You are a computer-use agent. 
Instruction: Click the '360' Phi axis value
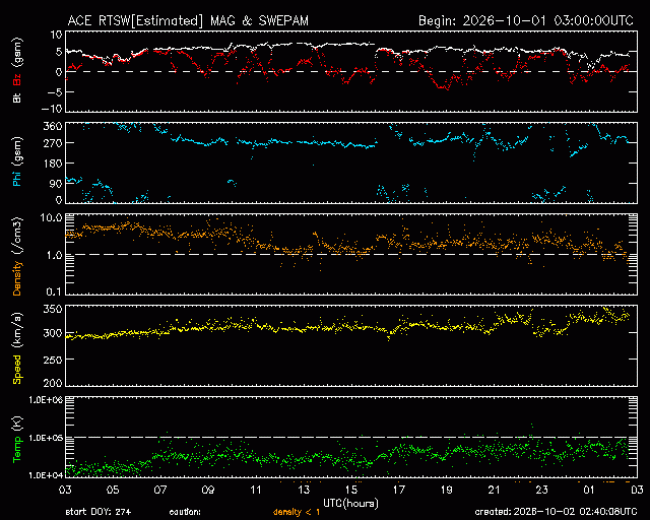[52, 126]
